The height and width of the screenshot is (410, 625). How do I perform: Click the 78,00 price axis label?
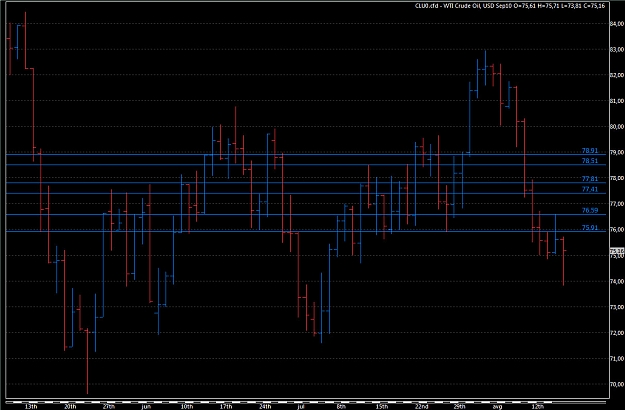617,178
